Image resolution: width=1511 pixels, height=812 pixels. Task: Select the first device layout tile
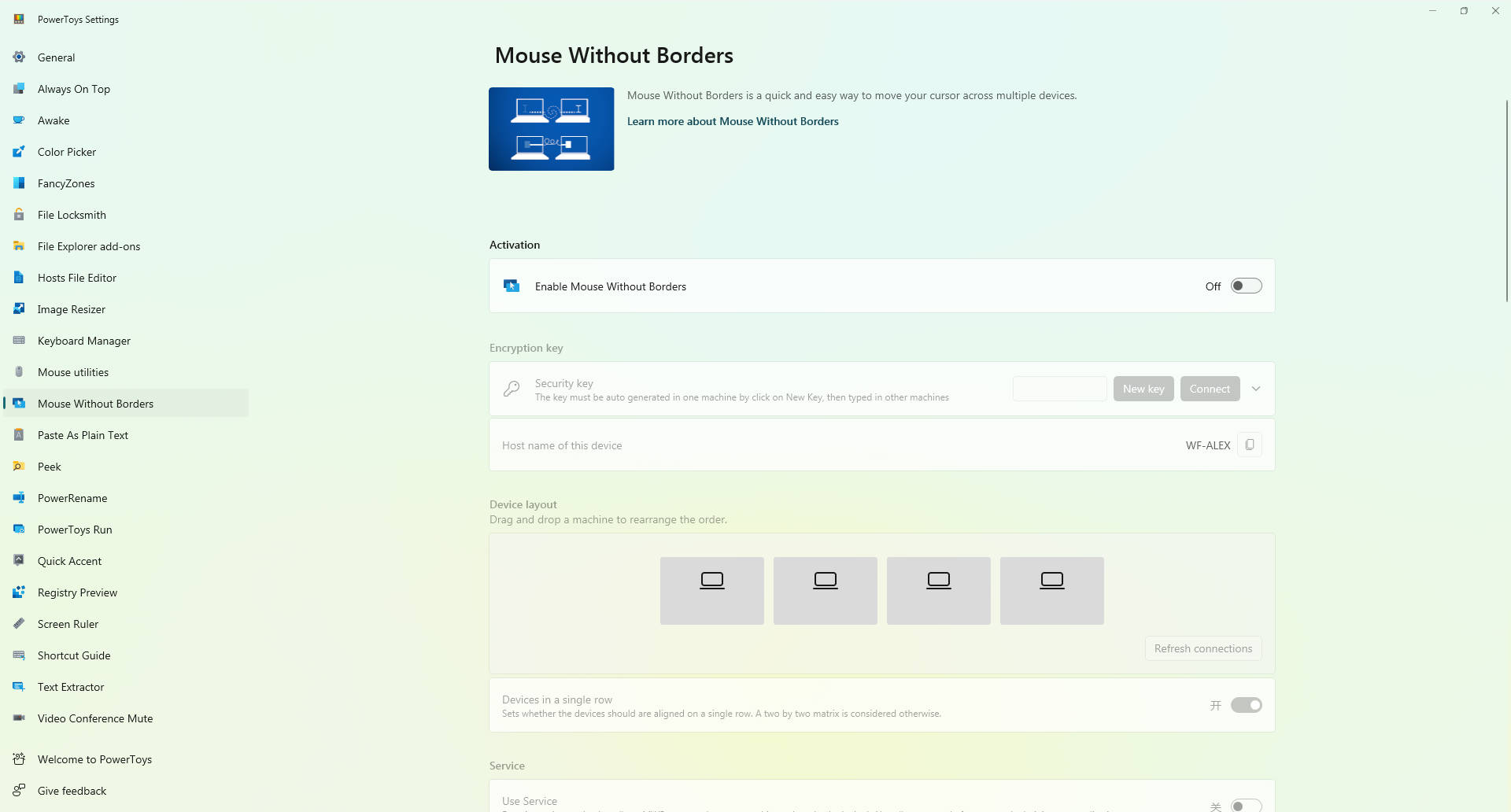(x=711, y=591)
